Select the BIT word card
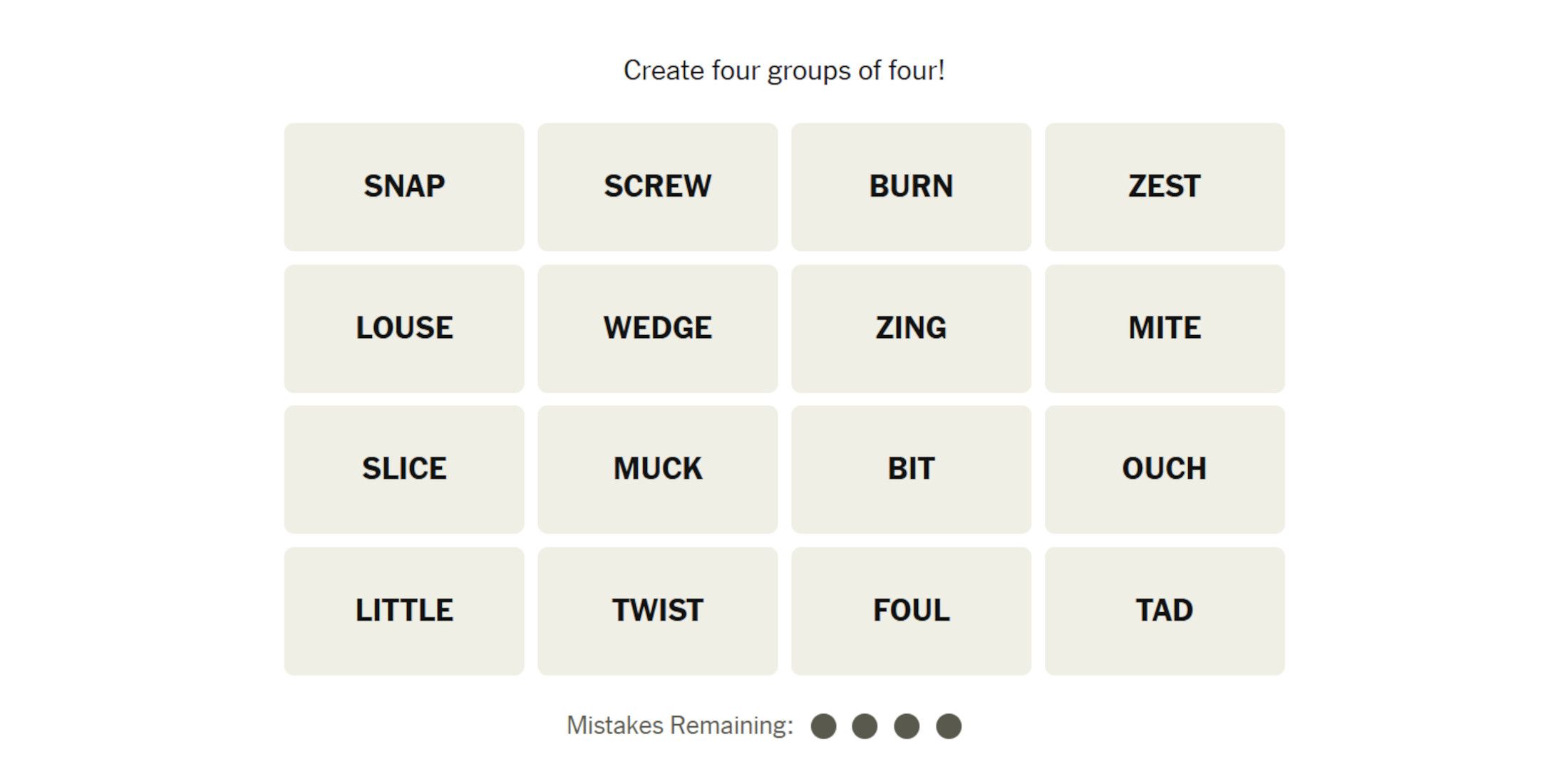This screenshot has width=1568, height=784. pos(911,470)
